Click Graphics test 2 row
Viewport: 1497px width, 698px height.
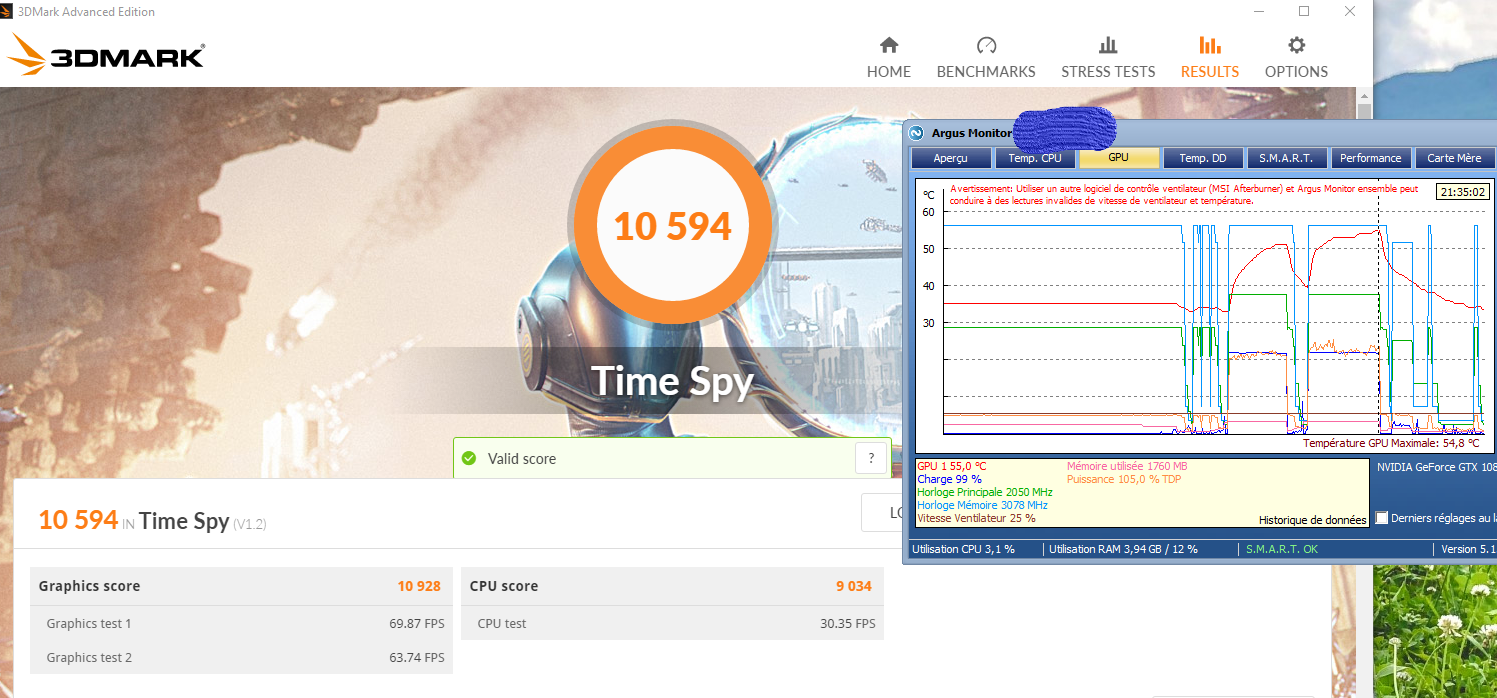coord(241,657)
